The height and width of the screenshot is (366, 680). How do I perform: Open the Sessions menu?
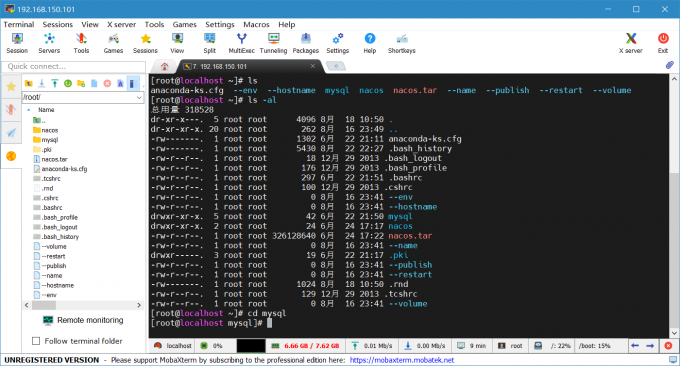pyautogui.click(x=58, y=24)
